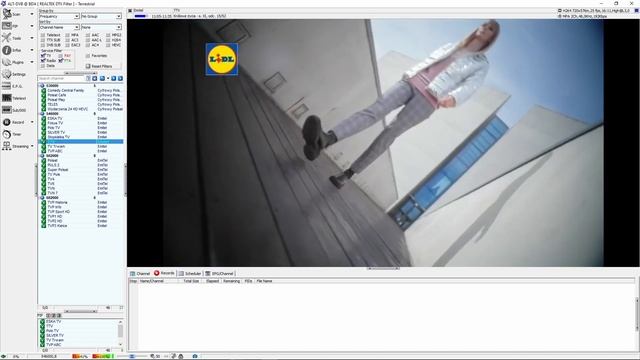Uncheck the TV service filter
Image resolution: width=640 pixels, height=360 pixels.
(43, 56)
